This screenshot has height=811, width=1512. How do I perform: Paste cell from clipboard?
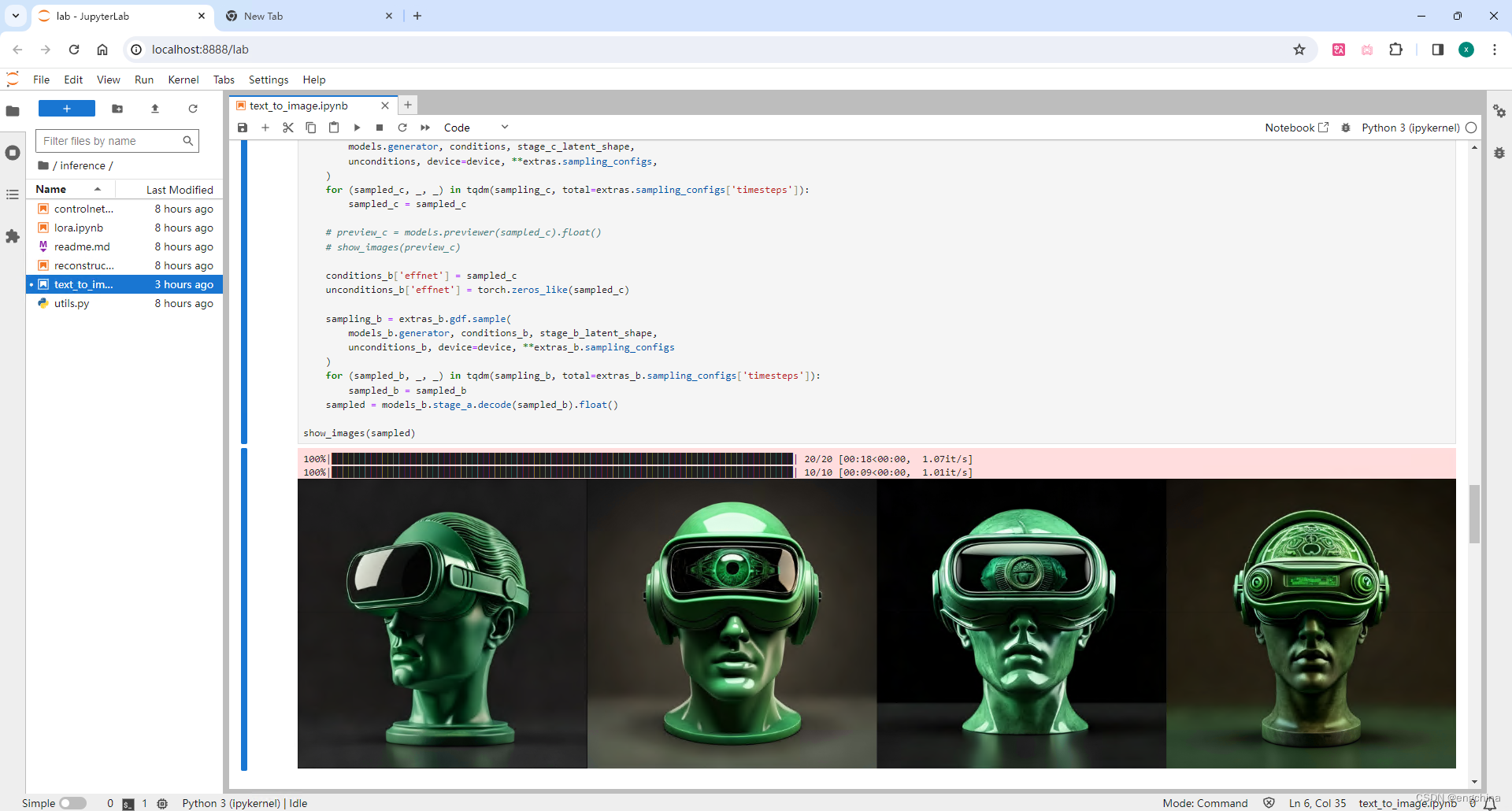pyautogui.click(x=334, y=128)
